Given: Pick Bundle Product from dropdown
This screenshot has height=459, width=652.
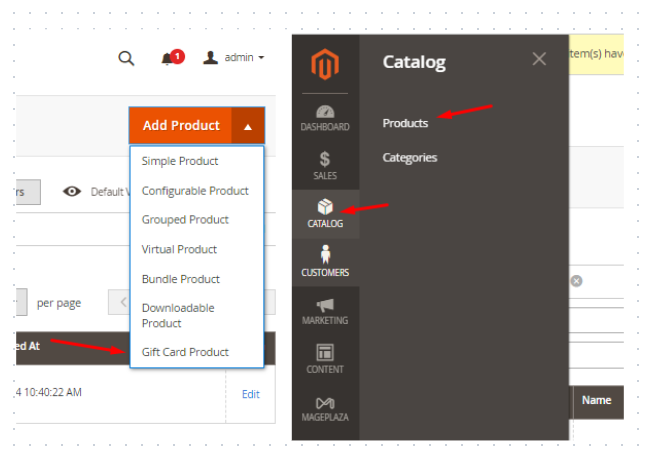Looking at the screenshot, I should (180, 279).
